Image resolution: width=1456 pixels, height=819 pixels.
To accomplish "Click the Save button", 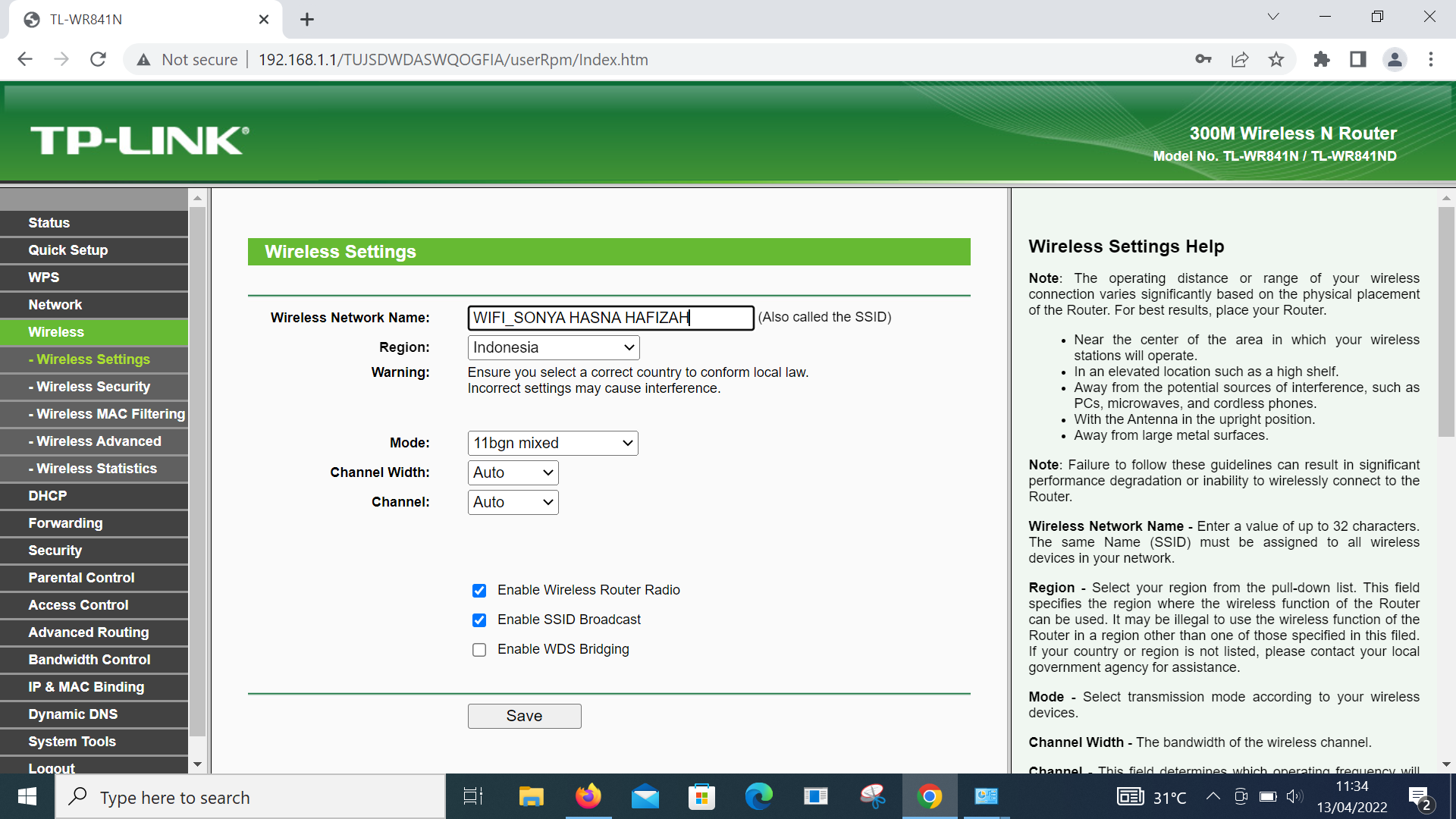I will click(x=524, y=716).
